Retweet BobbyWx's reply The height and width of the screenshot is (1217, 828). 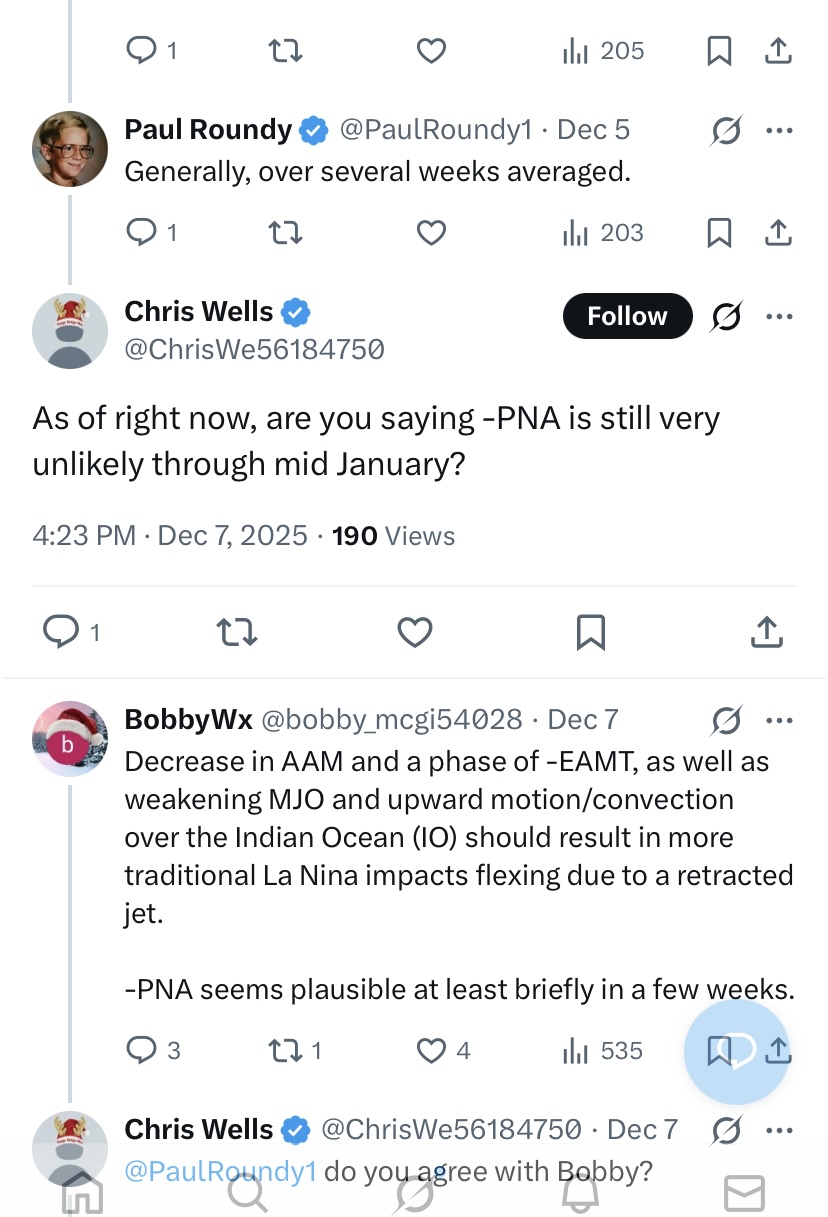[x=284, y=1051]
